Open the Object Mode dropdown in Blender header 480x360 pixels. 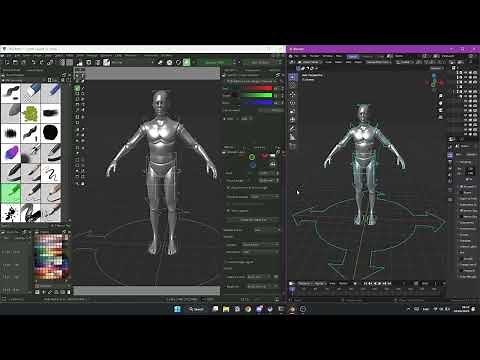click(310, 62)
